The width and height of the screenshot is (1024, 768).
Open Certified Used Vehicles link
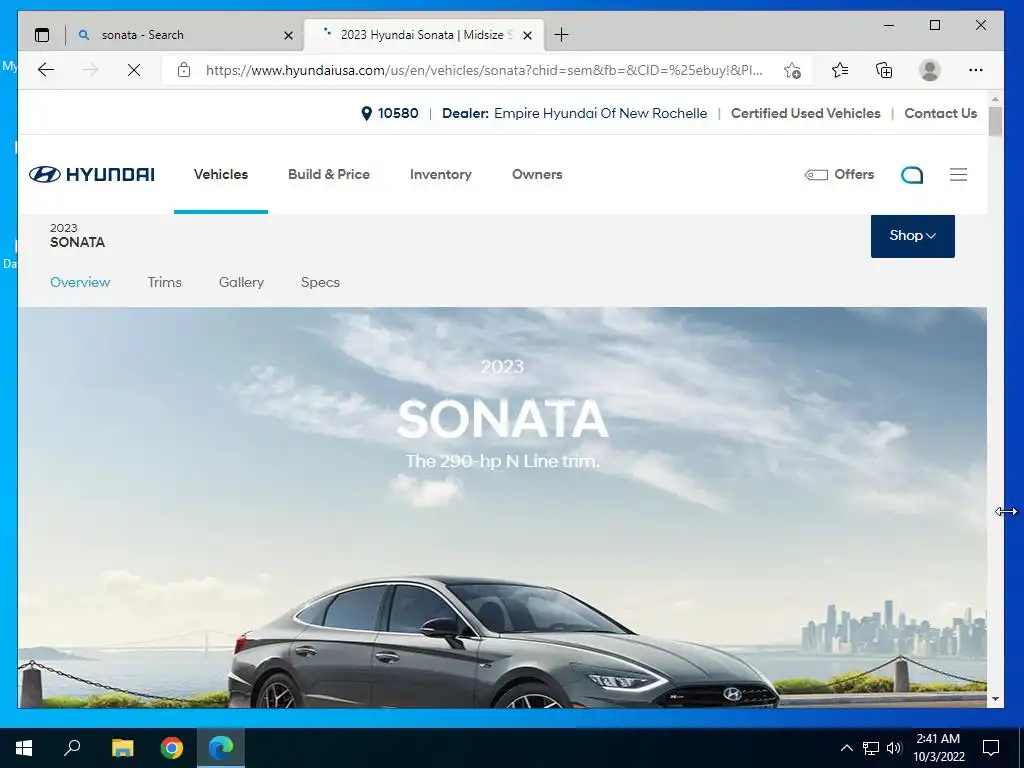click(805, 114)
